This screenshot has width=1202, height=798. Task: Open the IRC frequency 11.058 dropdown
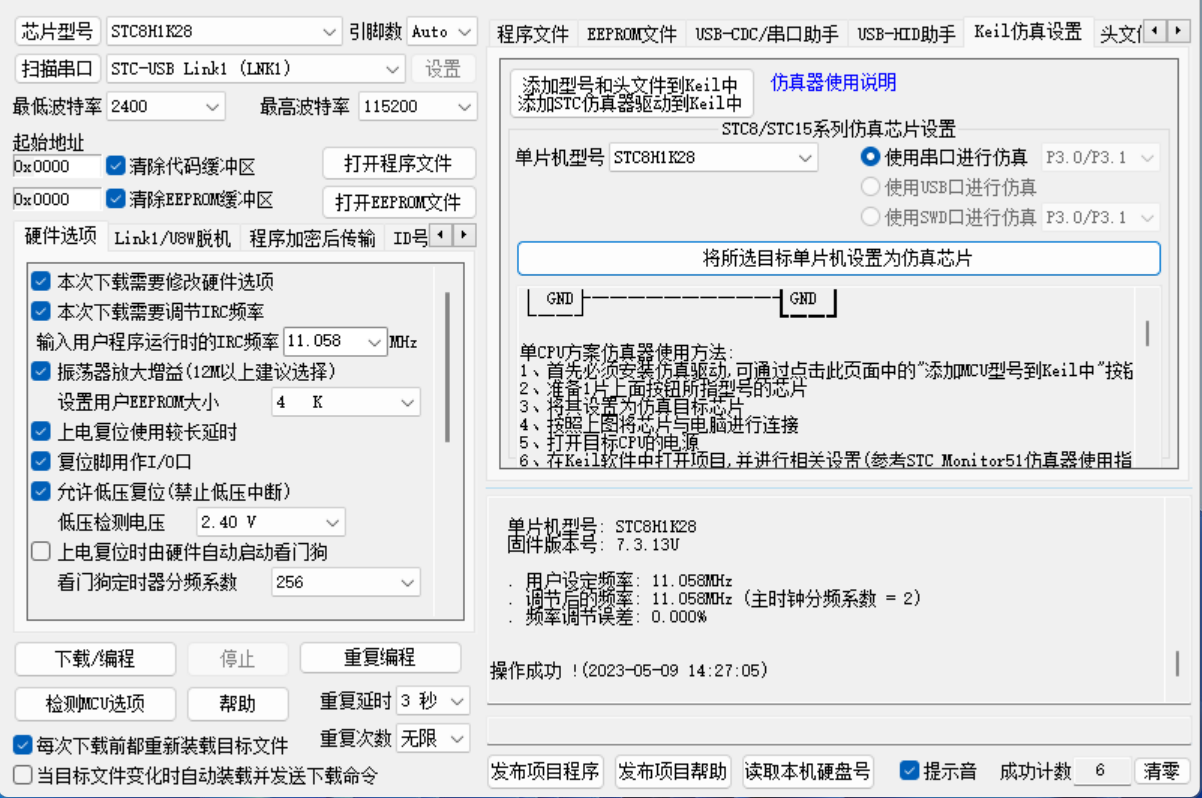pos(335,341)
